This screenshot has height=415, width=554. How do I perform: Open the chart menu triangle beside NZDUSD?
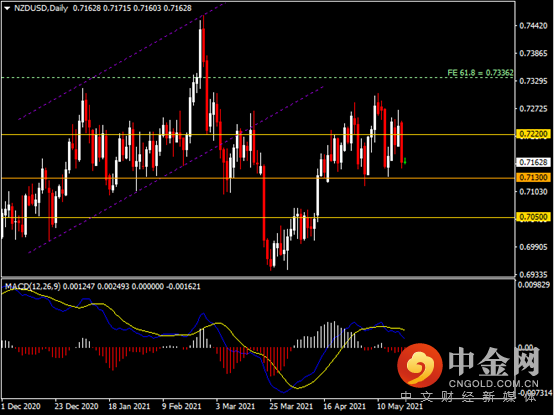tap(7, 8)
